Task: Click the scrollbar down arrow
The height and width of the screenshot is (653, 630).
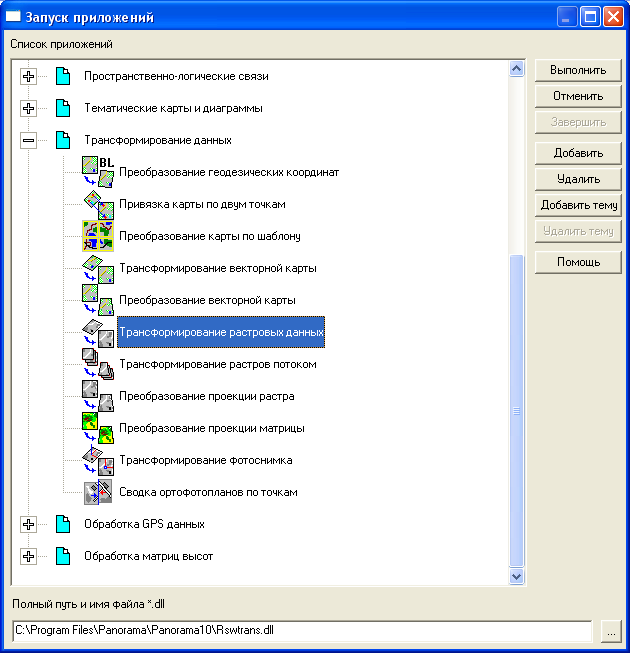Action: coord(516,577)
